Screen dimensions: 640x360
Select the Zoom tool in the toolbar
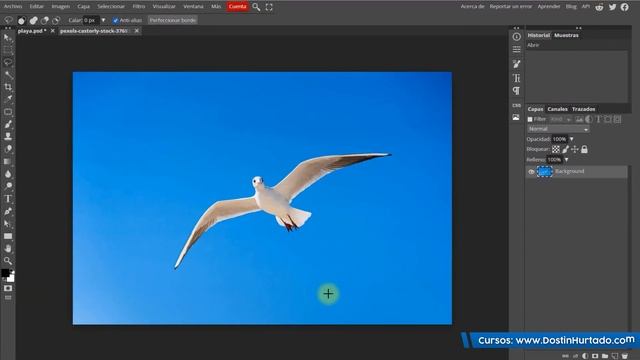[x=8, y=260]
